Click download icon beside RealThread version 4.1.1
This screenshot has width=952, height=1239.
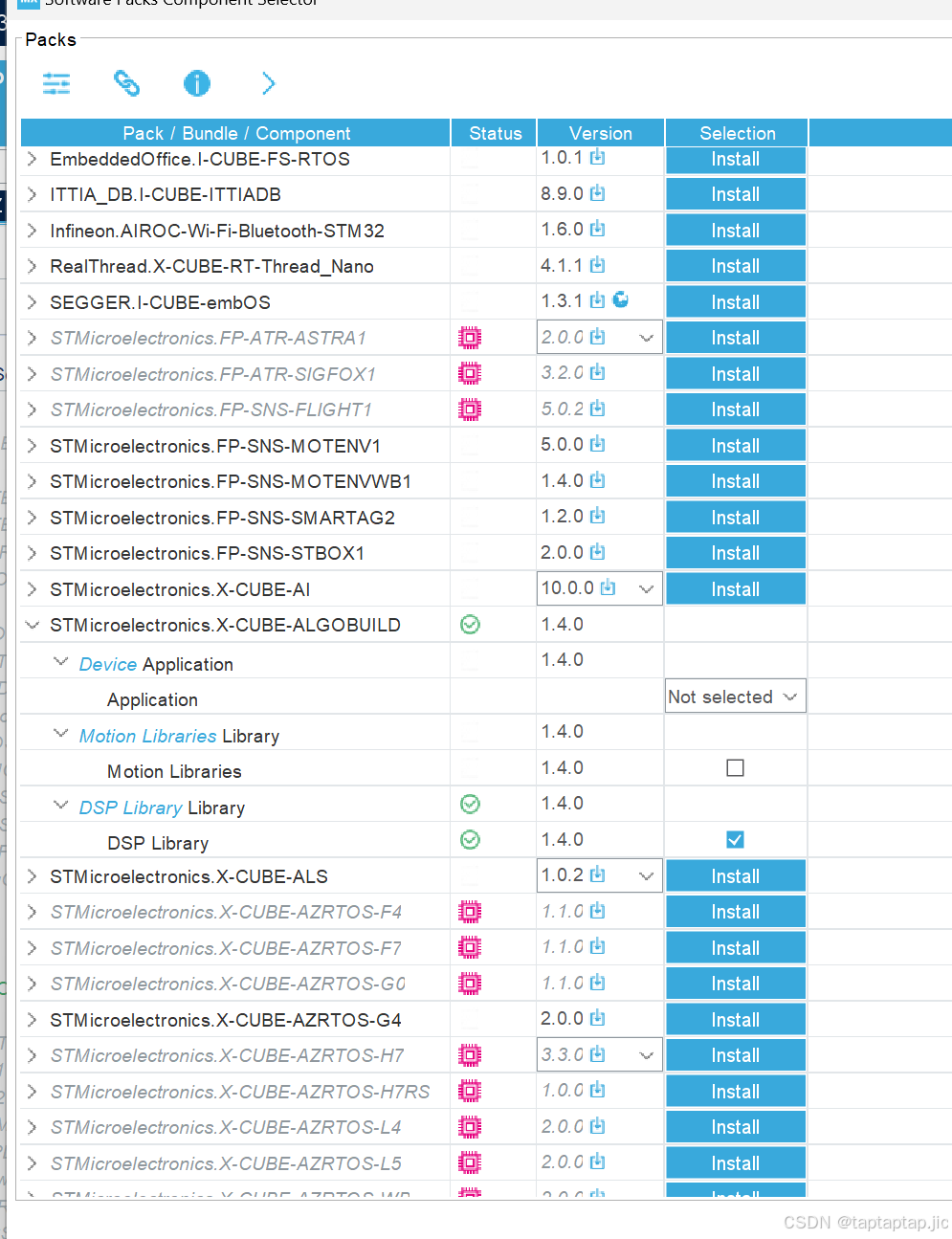pyautogui.click(x=598, y=265)
